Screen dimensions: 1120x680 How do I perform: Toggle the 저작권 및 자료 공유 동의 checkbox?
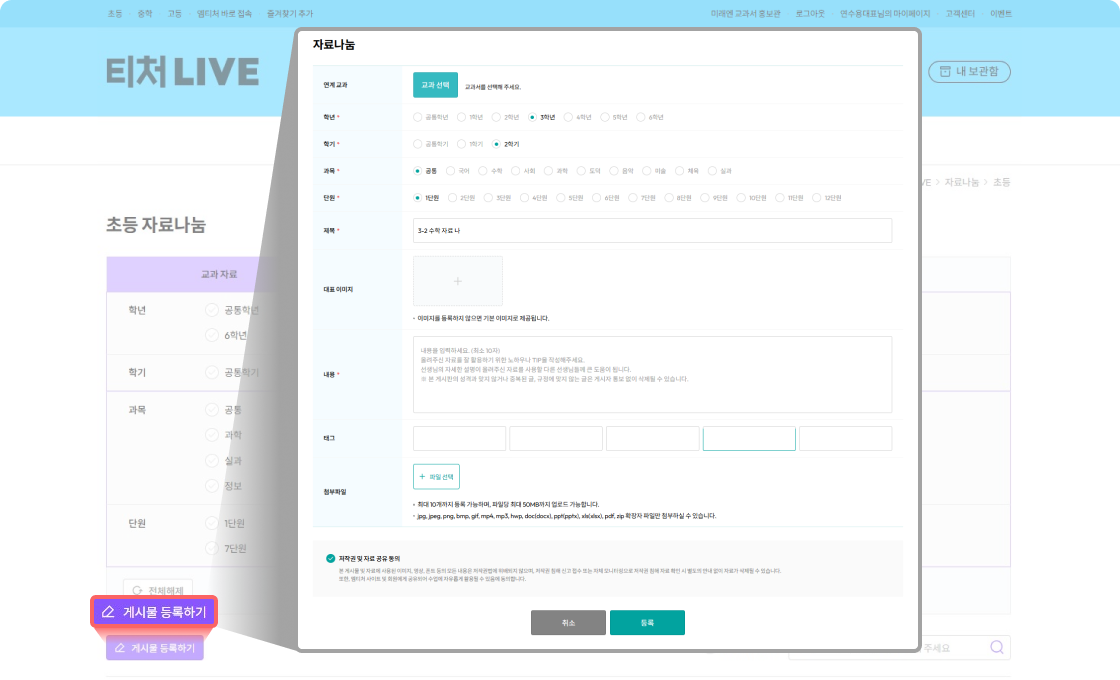[330, 557]
